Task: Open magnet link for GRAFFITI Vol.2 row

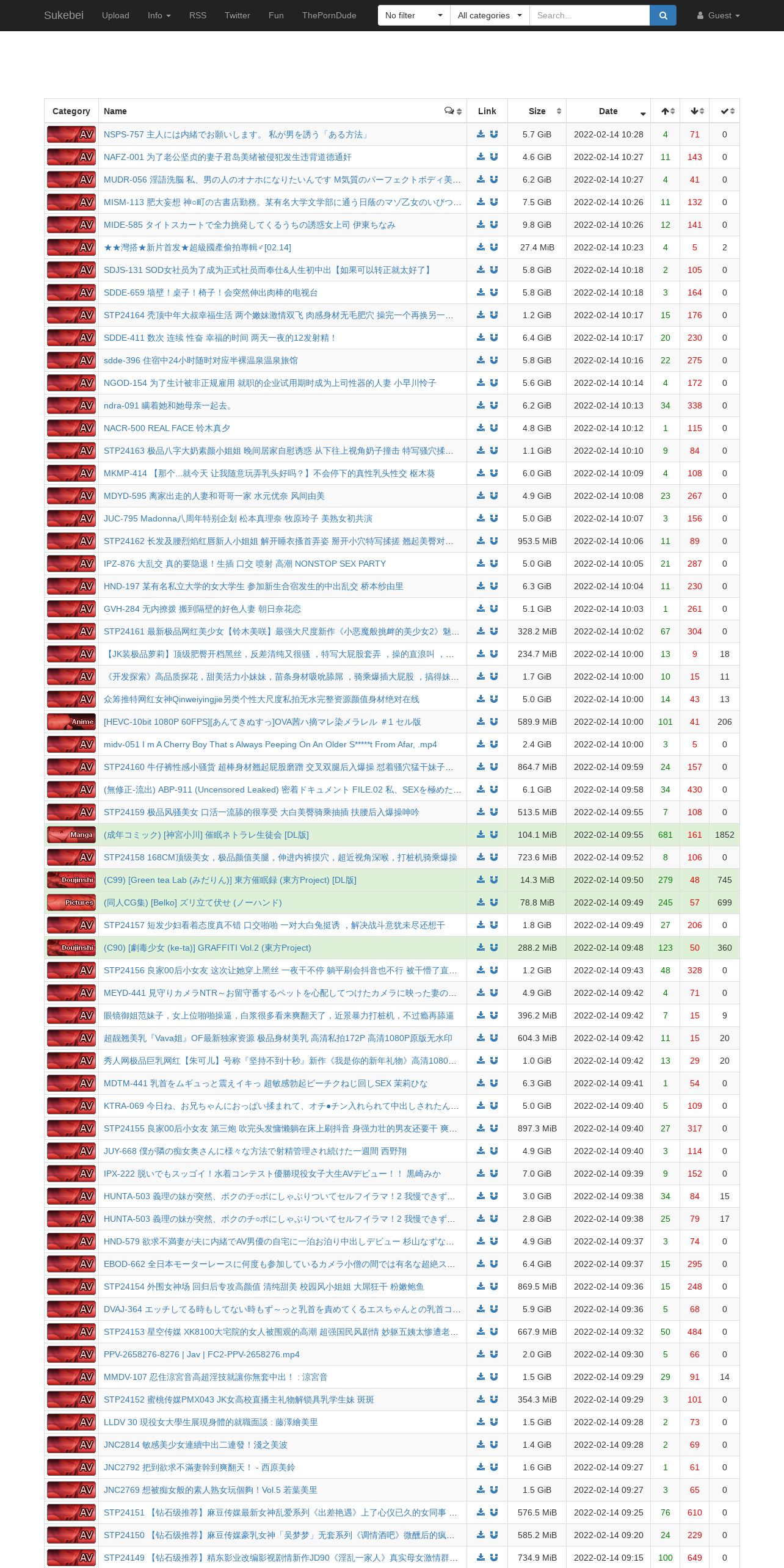Action: pos(494,948)
